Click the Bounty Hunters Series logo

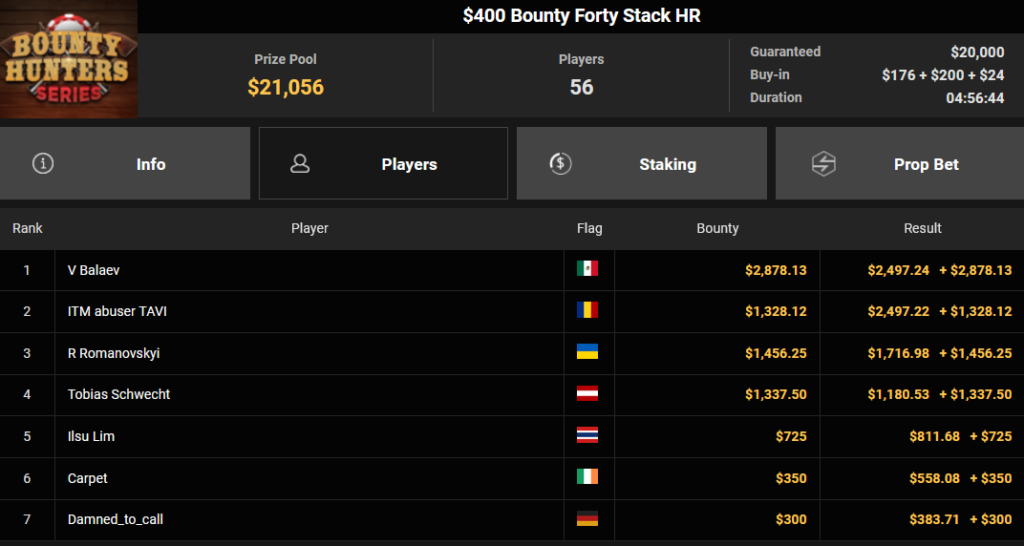point(69,59)
